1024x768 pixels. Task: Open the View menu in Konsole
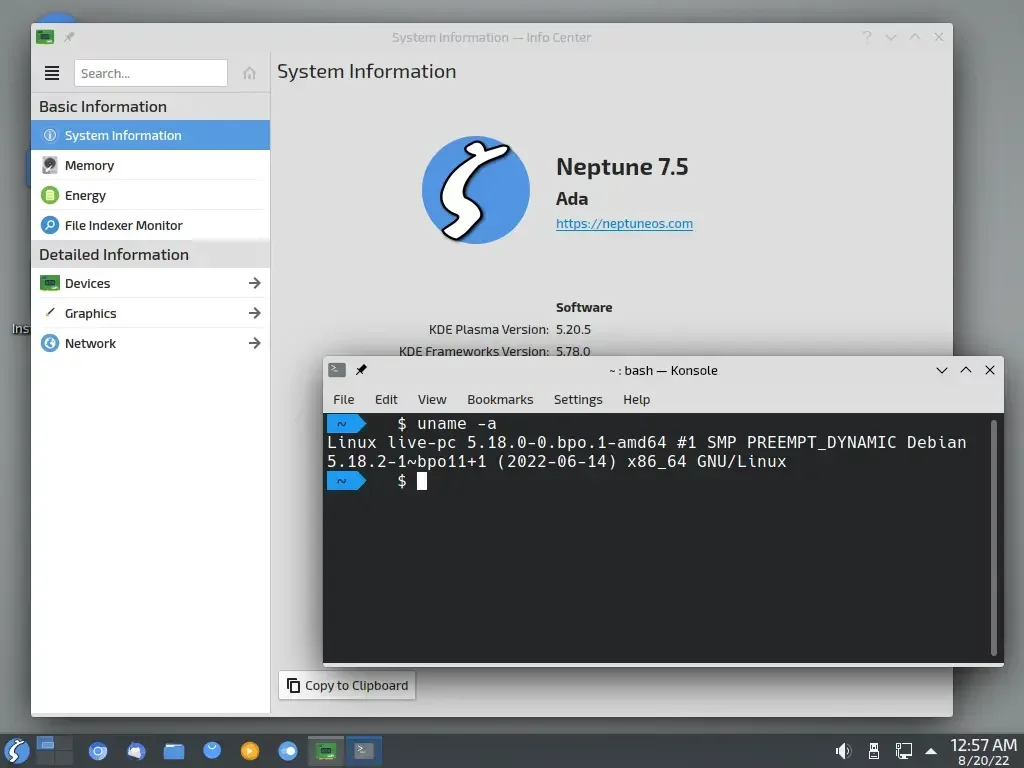pyautogui.click(x=432, y=399)
